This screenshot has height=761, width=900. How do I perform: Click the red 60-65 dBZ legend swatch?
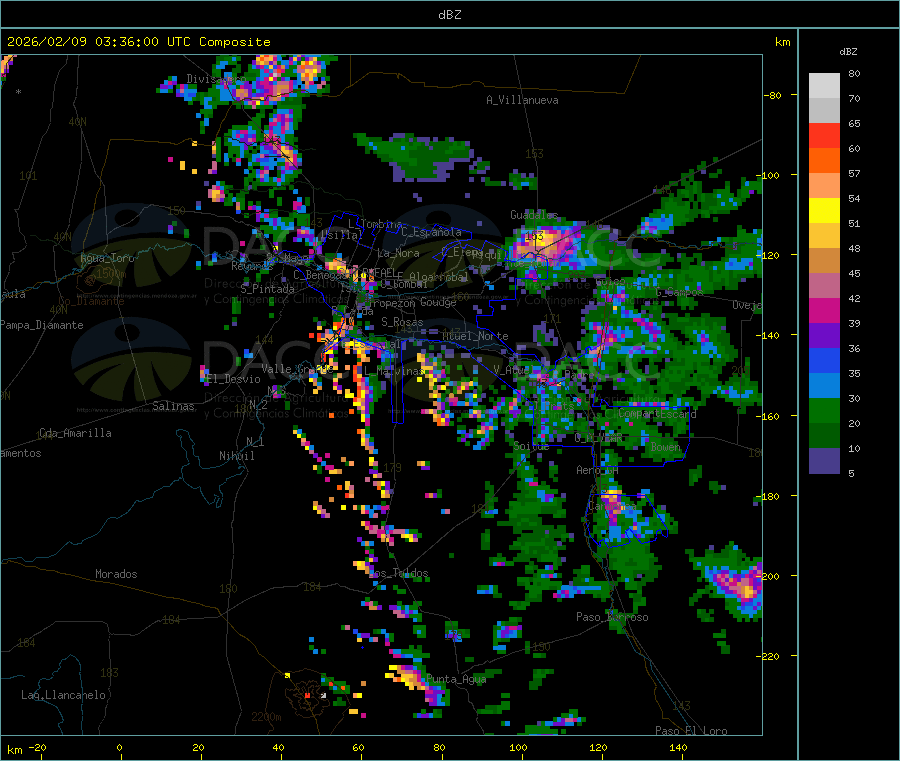click(x=824, y=135)
